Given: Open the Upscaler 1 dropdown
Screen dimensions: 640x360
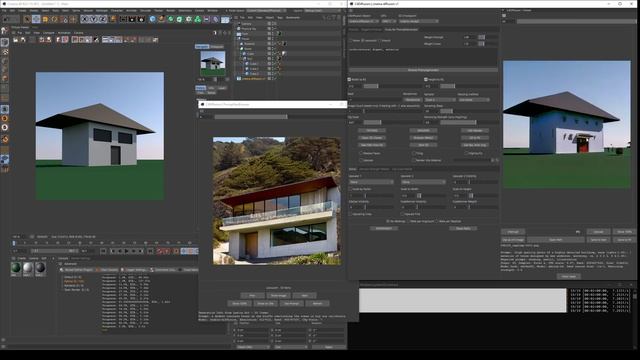Looking at the screenshot, I should click(371, 182).
